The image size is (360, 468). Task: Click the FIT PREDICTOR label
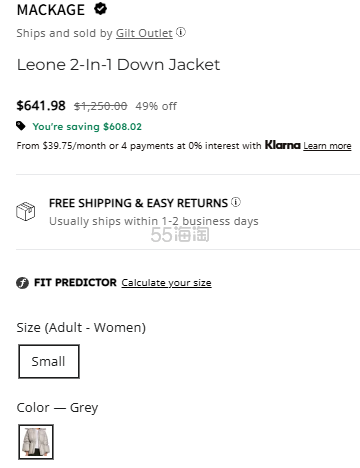pos(75,283)
